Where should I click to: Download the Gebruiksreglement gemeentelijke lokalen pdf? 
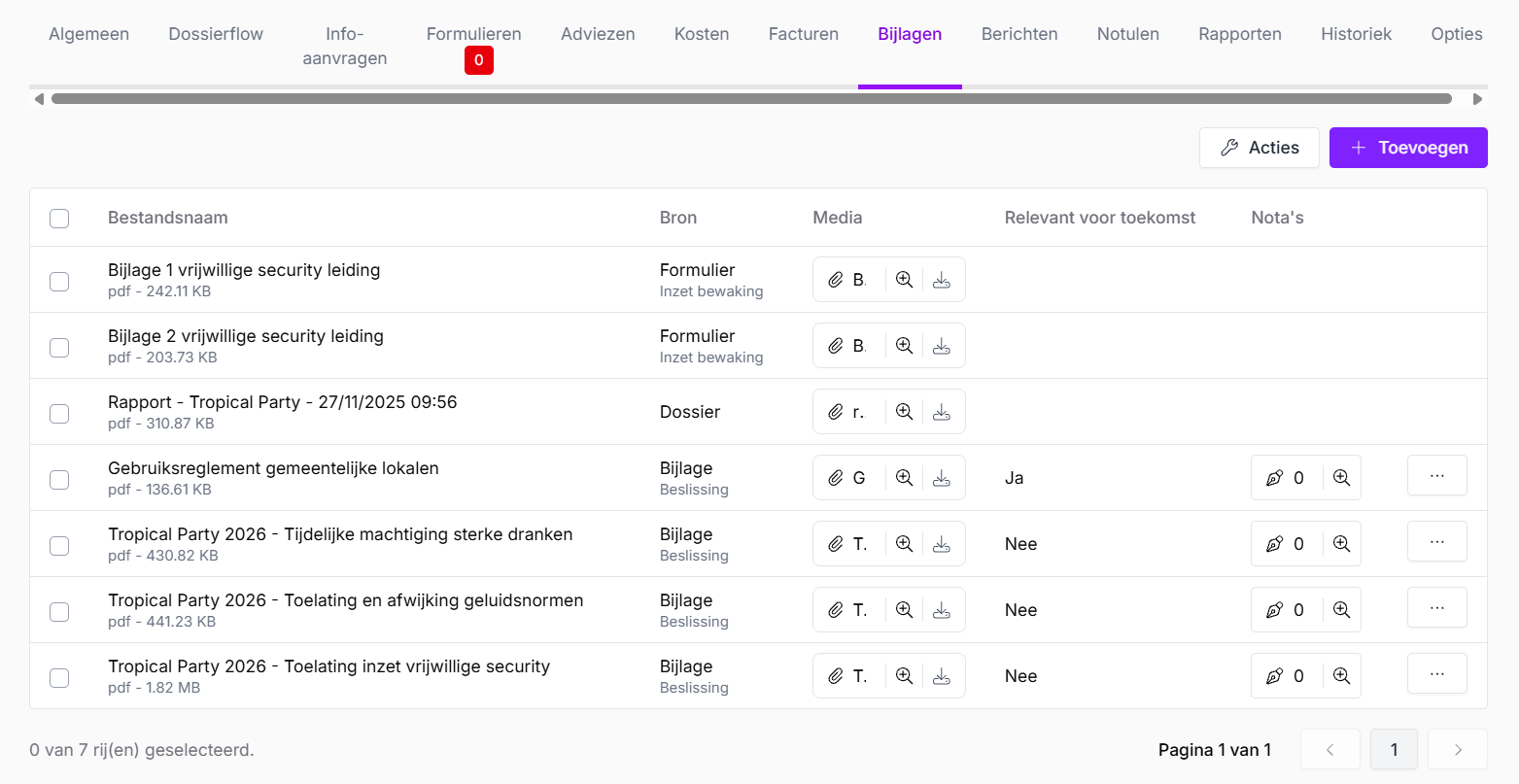pos(941,478)
